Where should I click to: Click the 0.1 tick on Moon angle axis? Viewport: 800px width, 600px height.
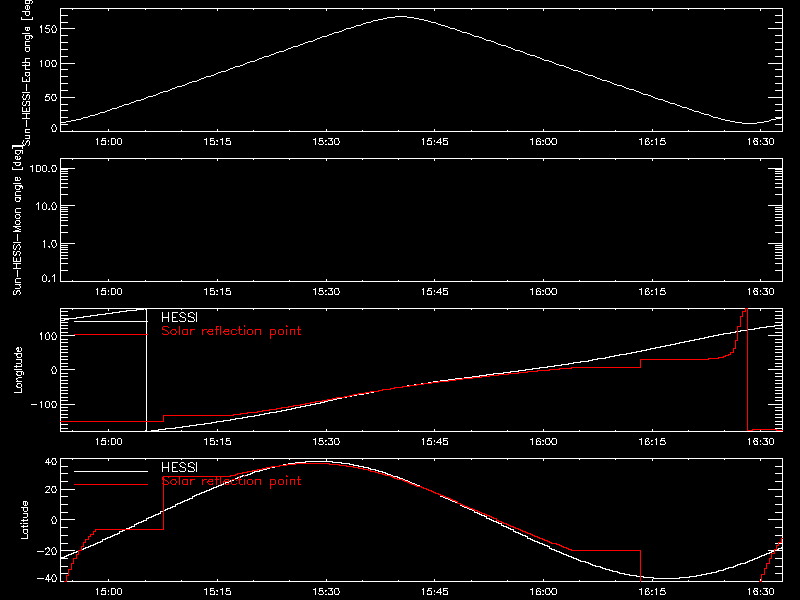(49, 279)
